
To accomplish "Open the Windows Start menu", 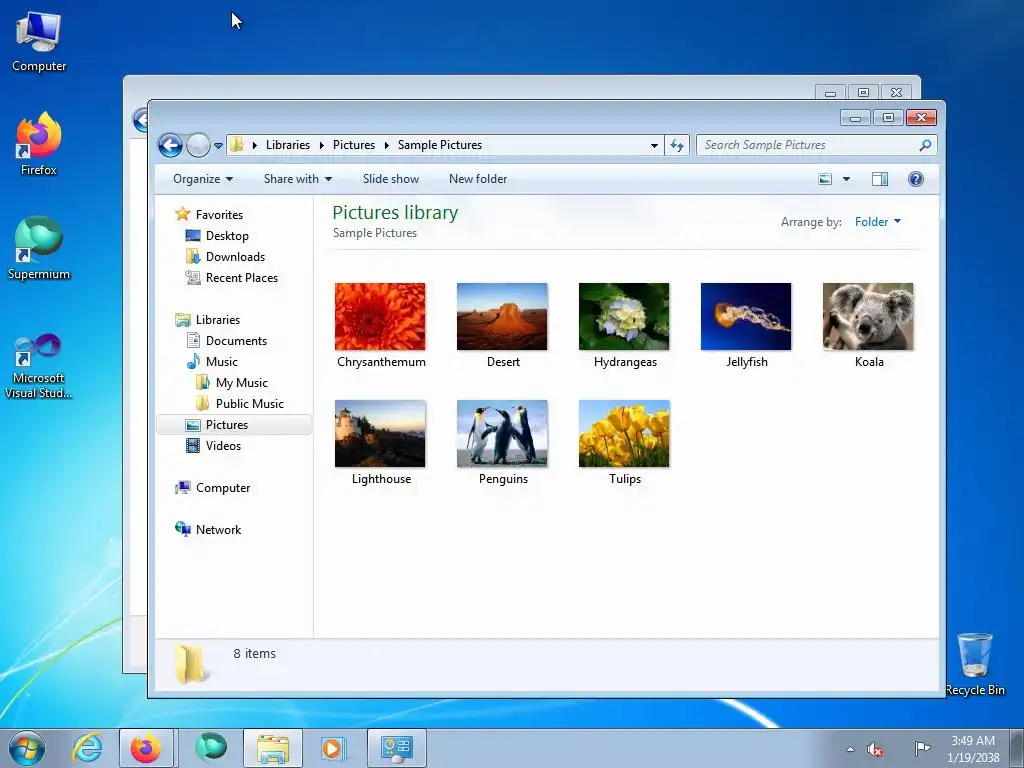I will point(27,748).
